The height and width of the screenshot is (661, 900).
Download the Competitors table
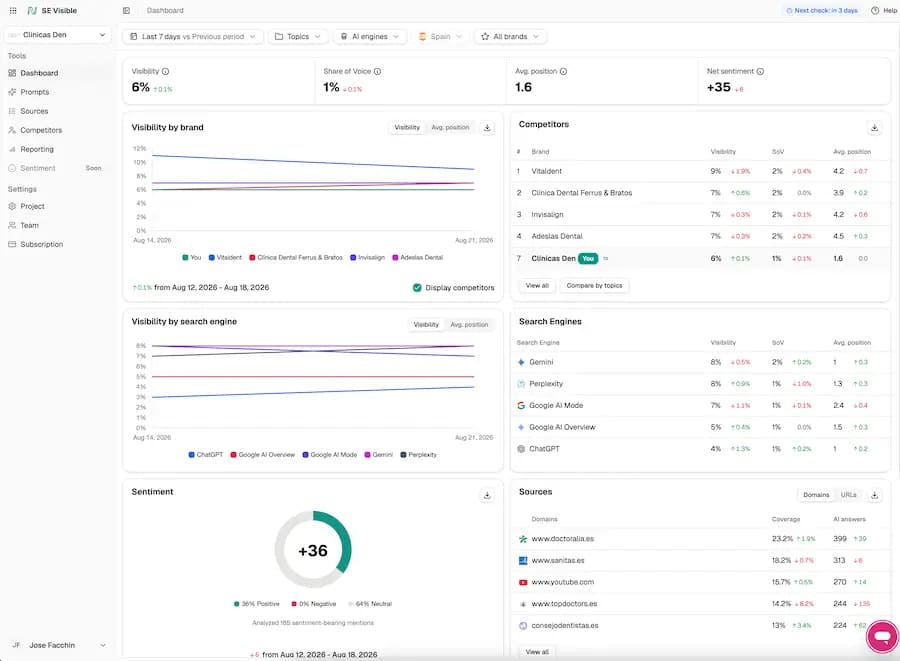(874, 127)
